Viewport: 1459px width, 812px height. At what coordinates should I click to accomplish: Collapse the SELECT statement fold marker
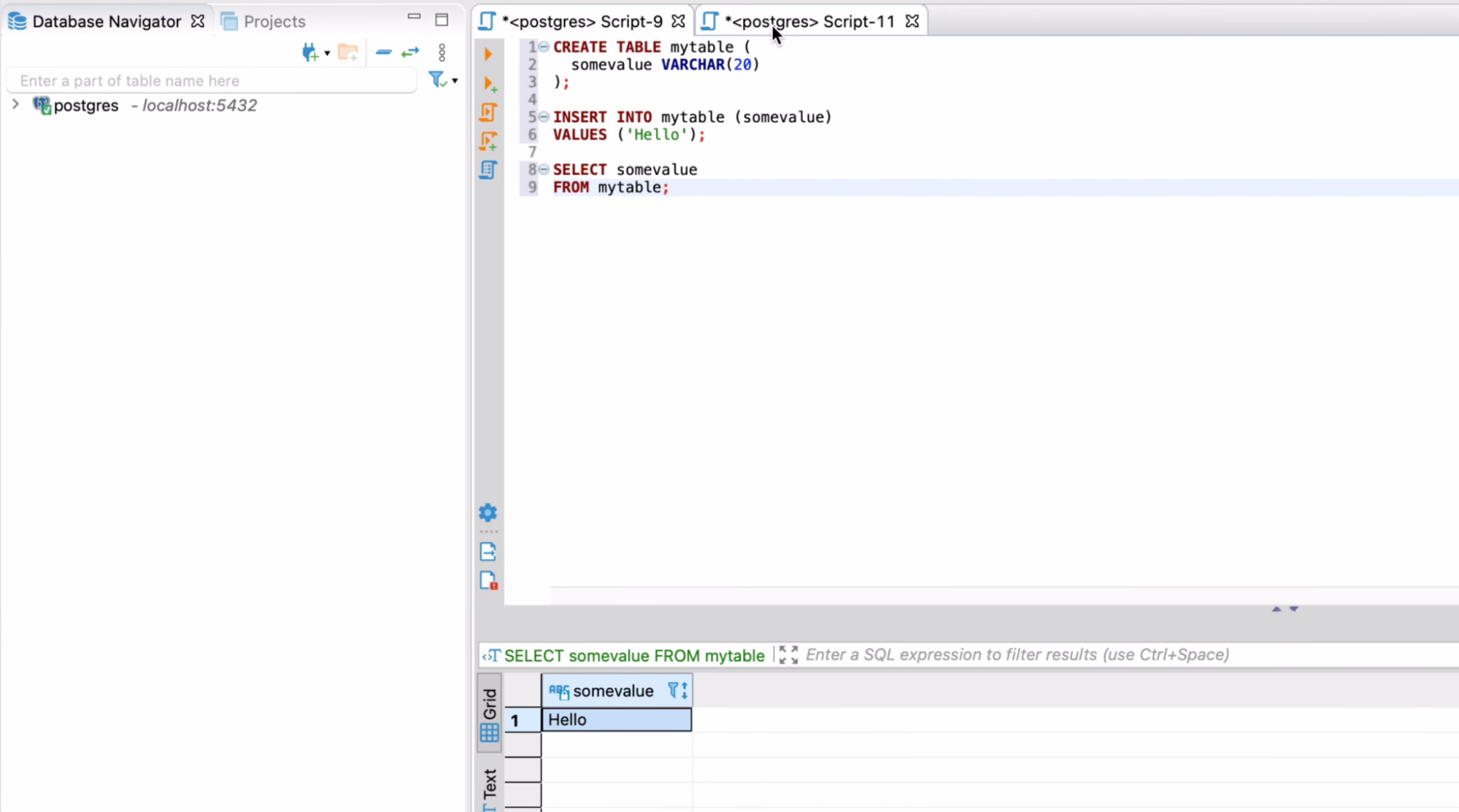tap(544, 169)
